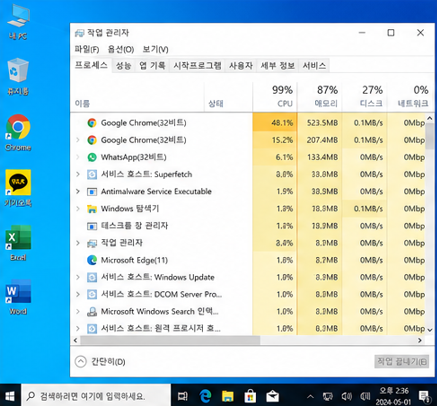Expand the WhatsApp process group
Viewport: 437px width, 406px height.
78,157
